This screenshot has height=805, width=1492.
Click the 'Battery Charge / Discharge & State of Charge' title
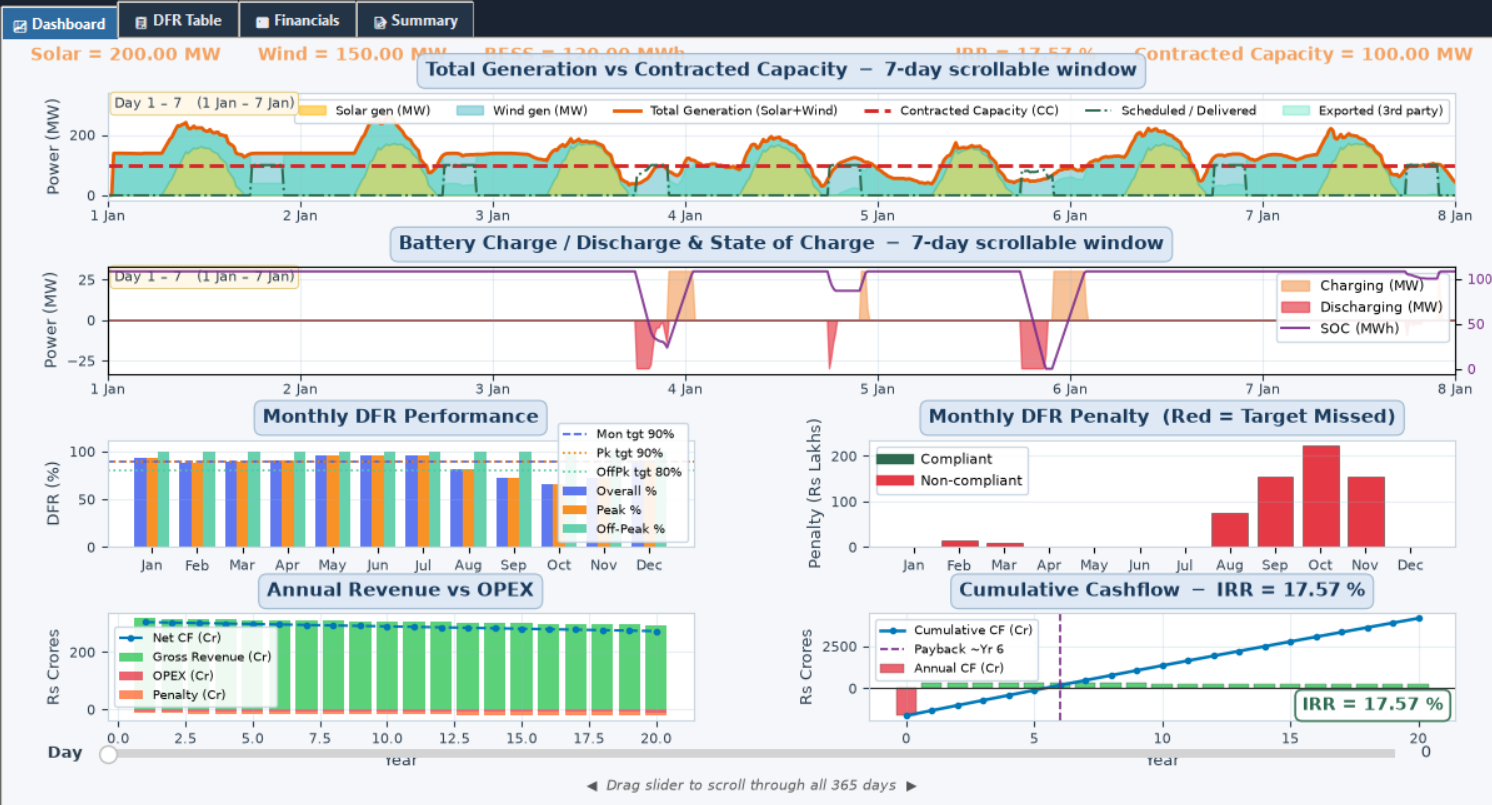tap(781, 243)
